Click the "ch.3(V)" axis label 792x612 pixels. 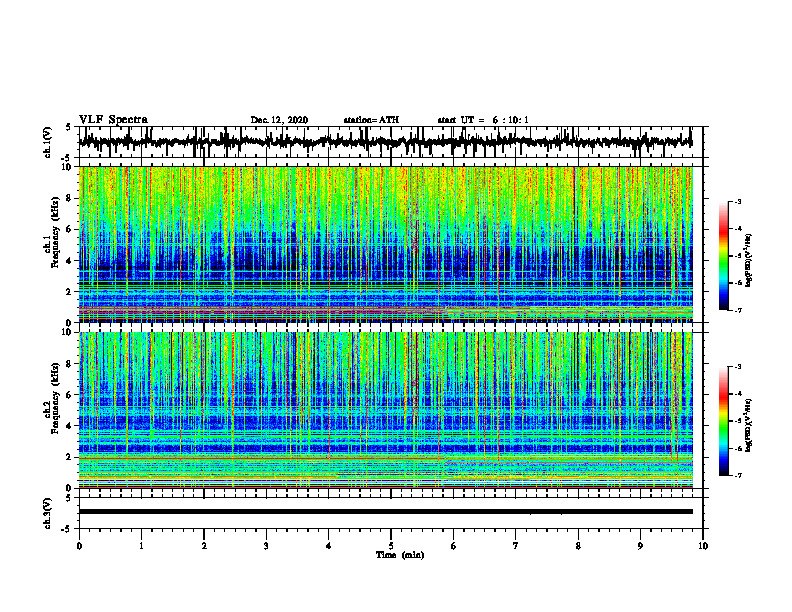click(x=47, y=514)
